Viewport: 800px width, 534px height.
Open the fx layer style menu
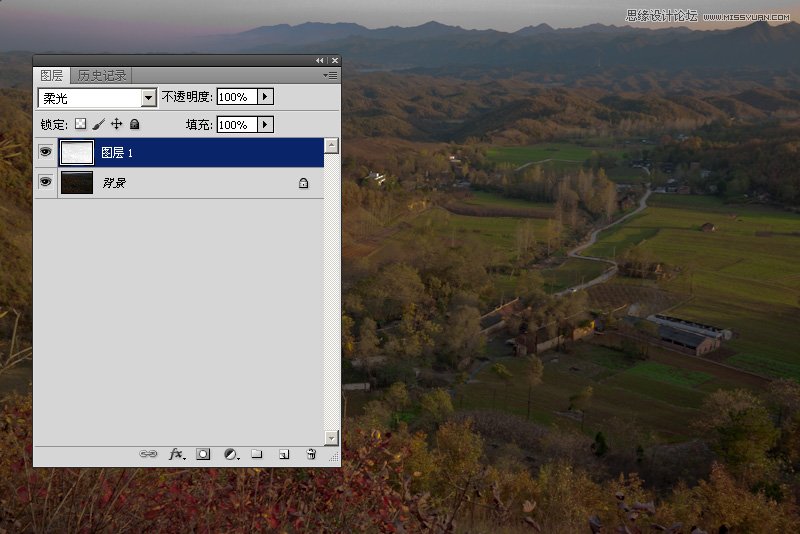tap(177, 454)
